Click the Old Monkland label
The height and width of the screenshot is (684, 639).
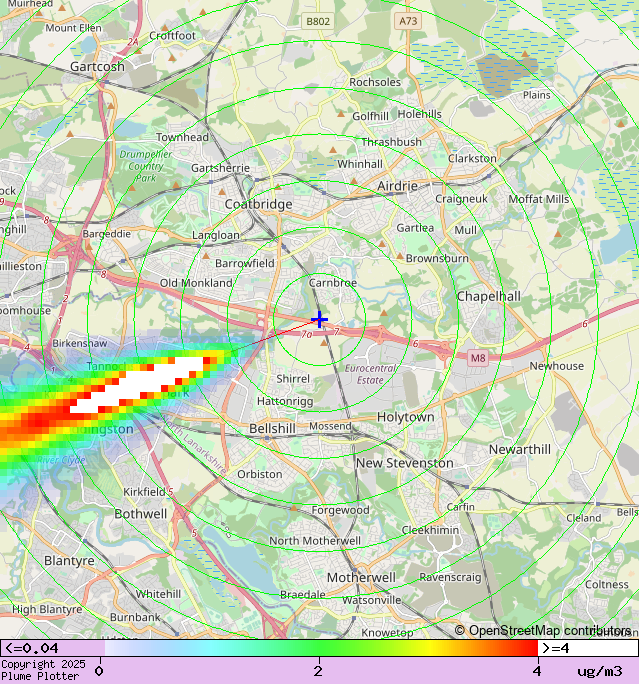(x=196, y=283)
